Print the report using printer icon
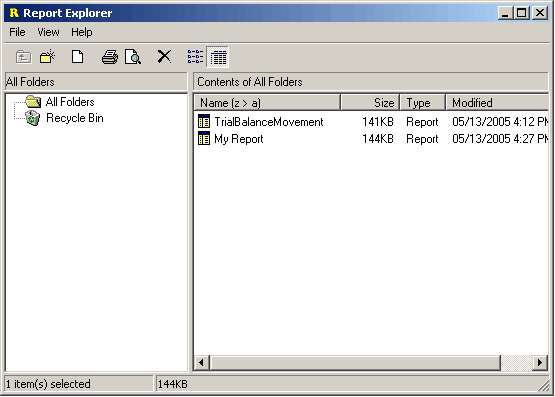 110,57
